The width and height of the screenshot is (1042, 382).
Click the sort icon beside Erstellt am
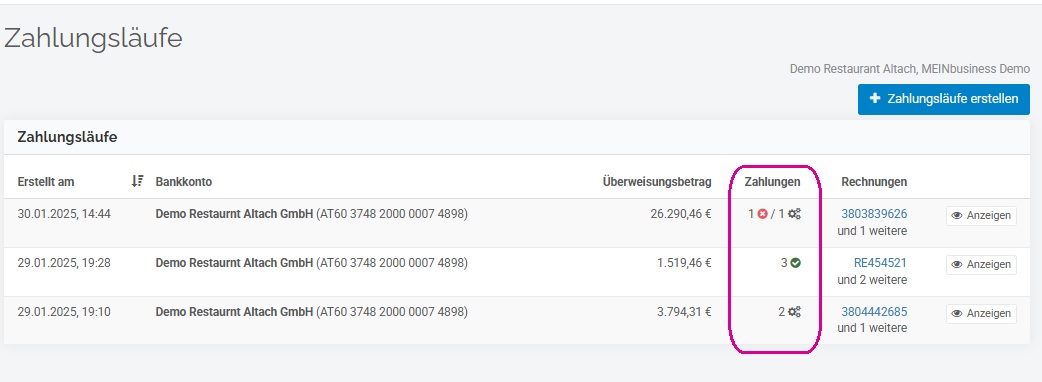pyautogui.click(x=137, y=181)
